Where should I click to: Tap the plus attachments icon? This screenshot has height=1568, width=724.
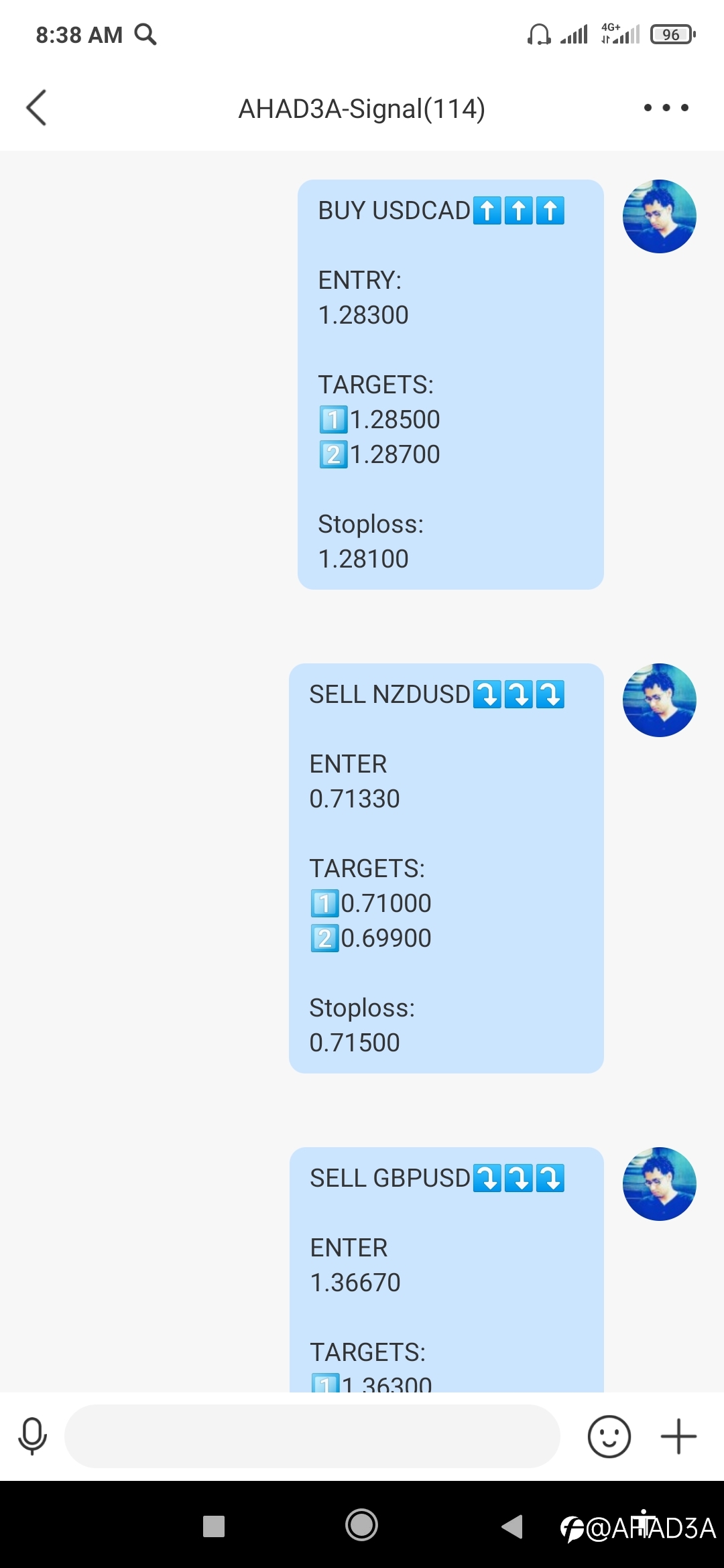[678, 1437]
